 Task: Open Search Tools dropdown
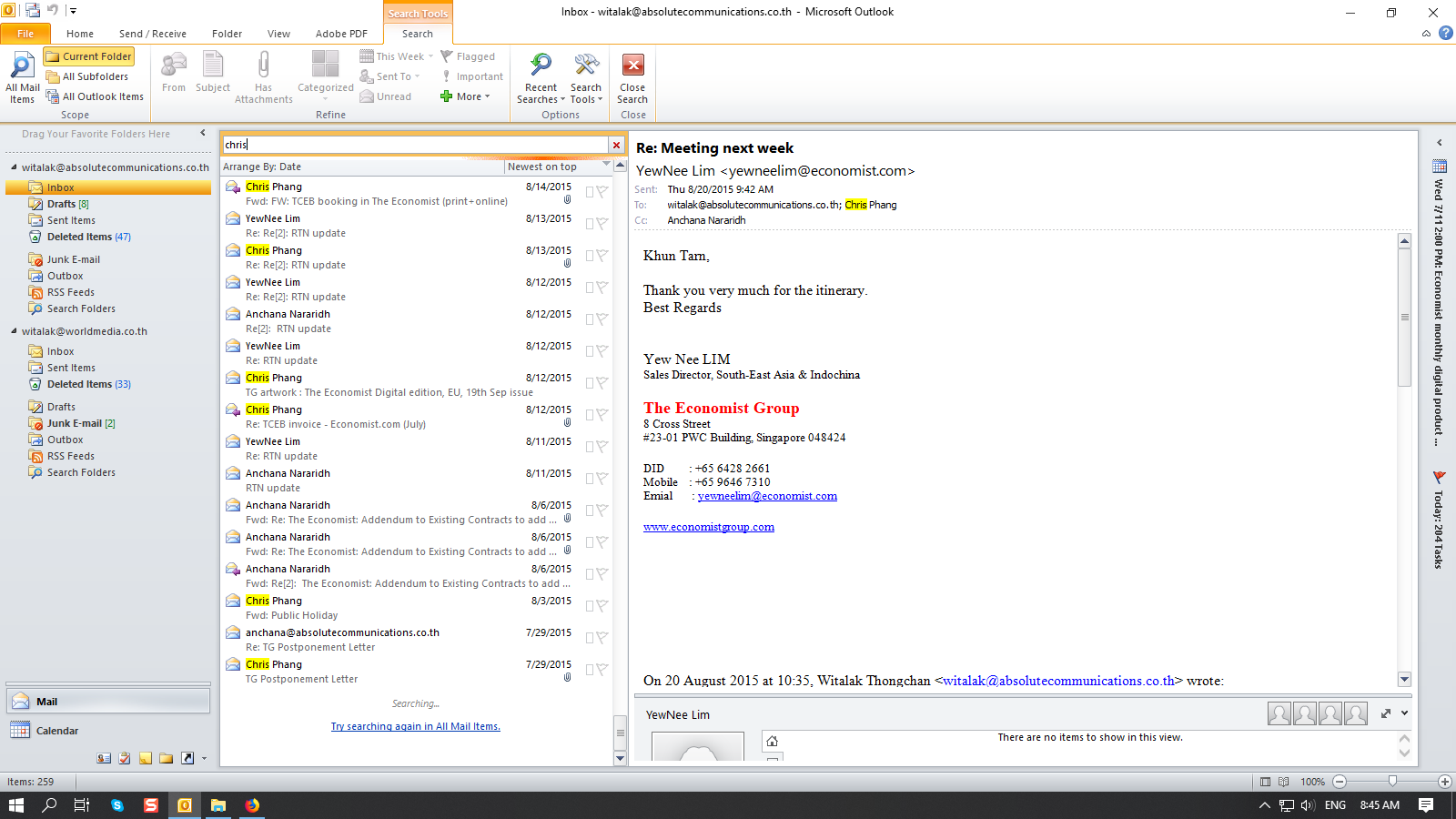[x=586, y=78]
